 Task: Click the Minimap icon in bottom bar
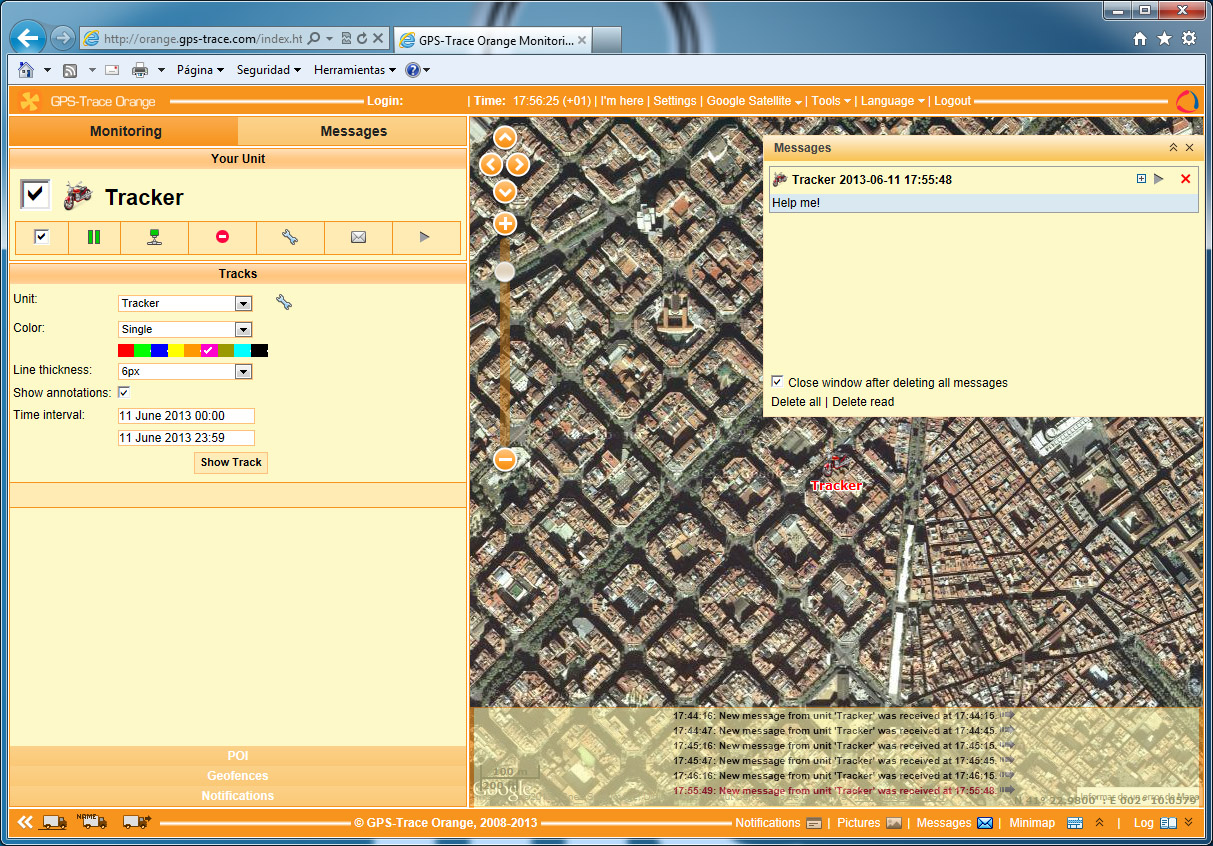1075,823
